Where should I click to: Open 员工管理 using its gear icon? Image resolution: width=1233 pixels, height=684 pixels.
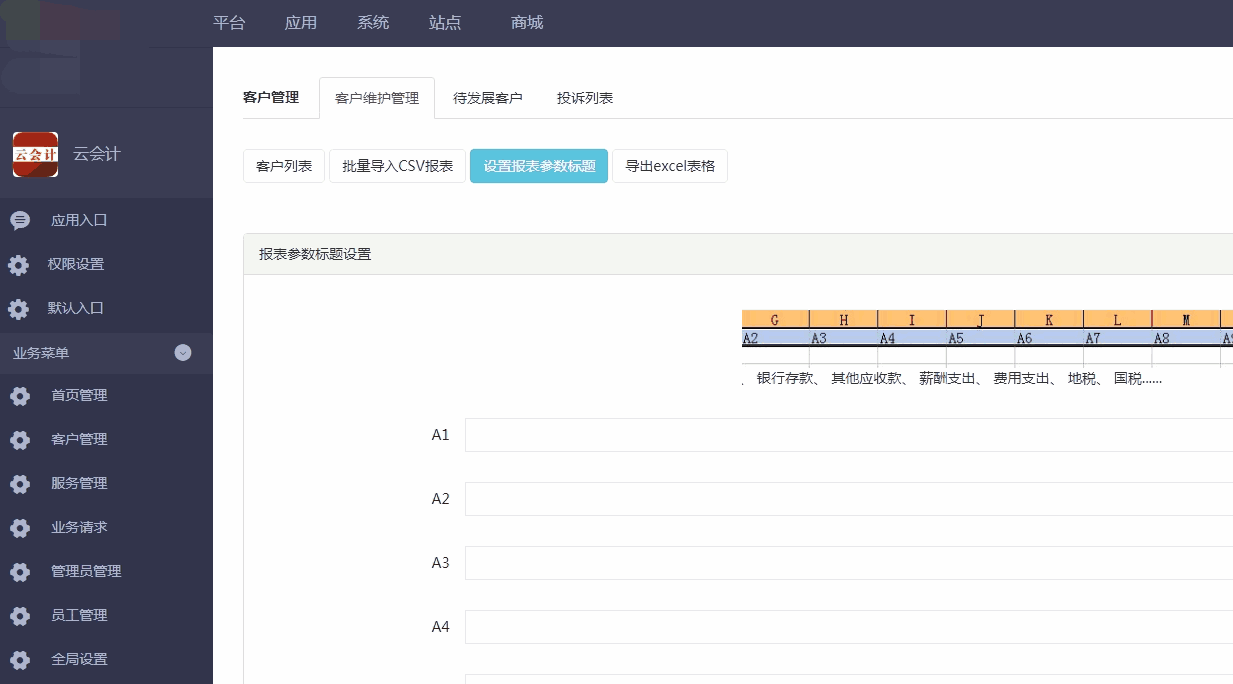tap(22, 615)
